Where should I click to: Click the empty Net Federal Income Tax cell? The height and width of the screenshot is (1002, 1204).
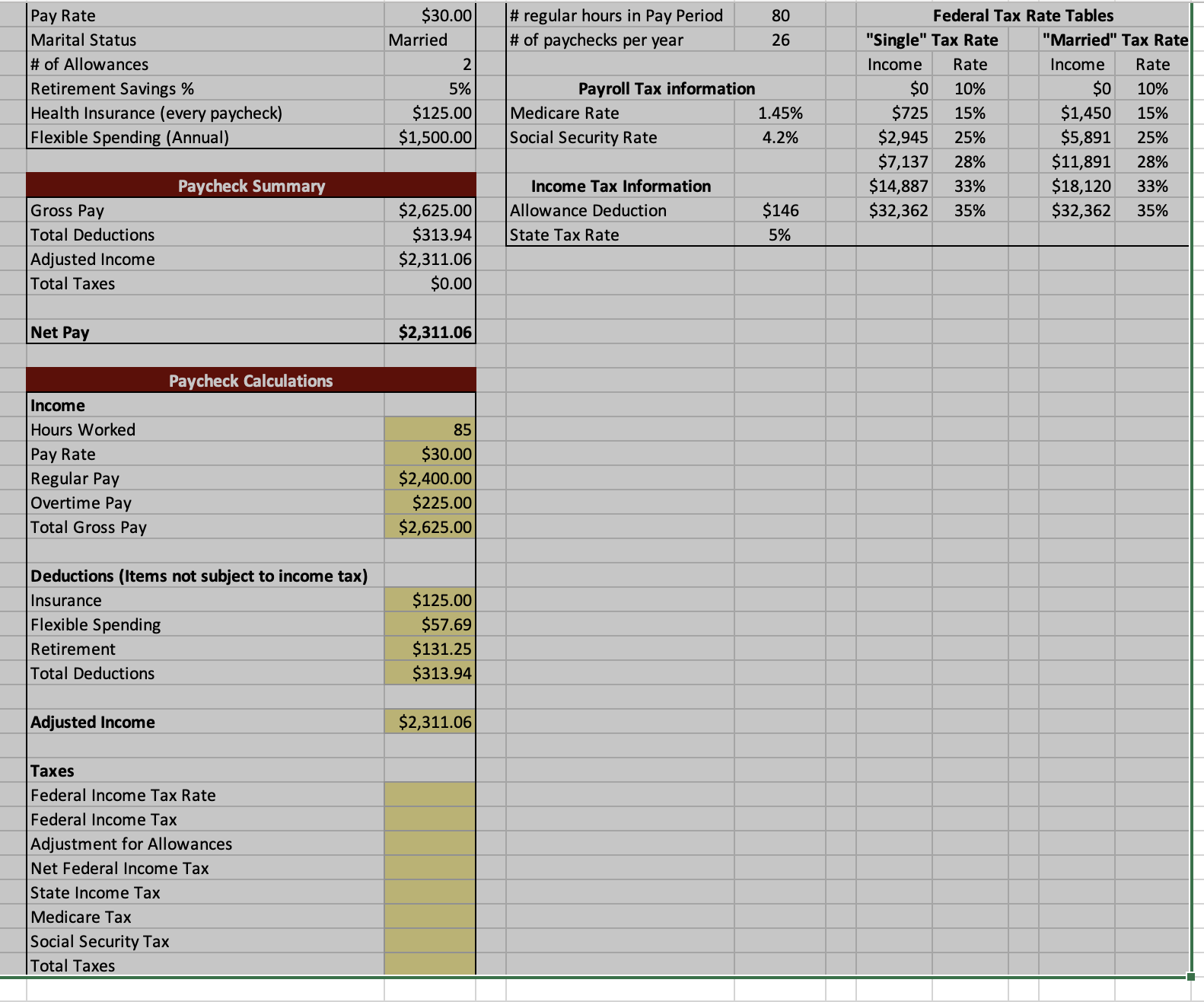430,868
